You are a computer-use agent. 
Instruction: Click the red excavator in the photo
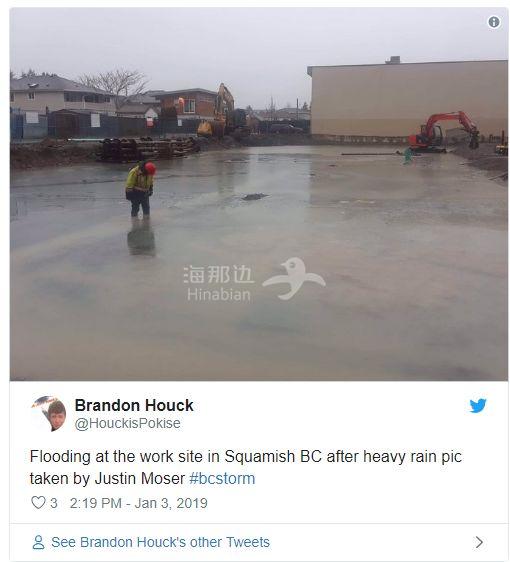click(x=443, y=132)
